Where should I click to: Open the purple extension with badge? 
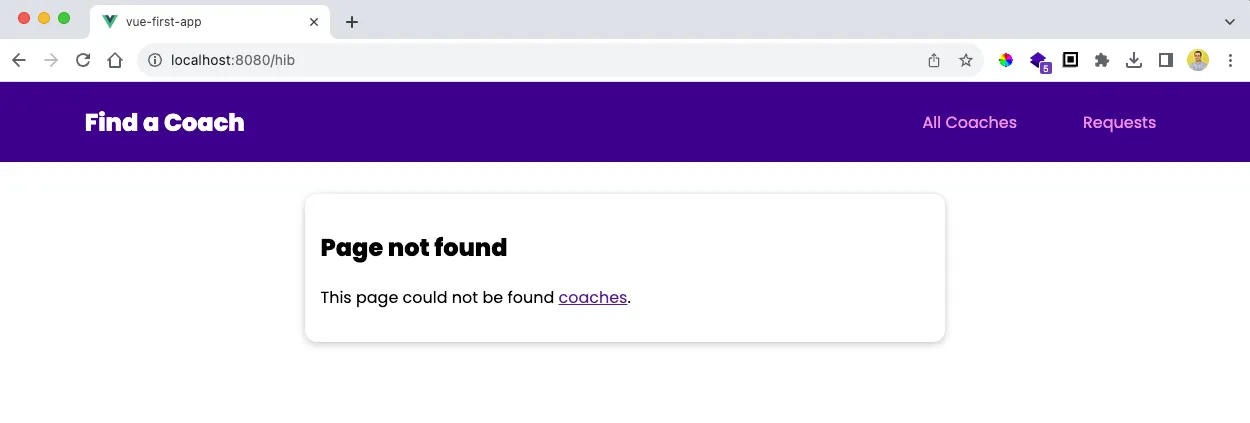point(1039,61)
